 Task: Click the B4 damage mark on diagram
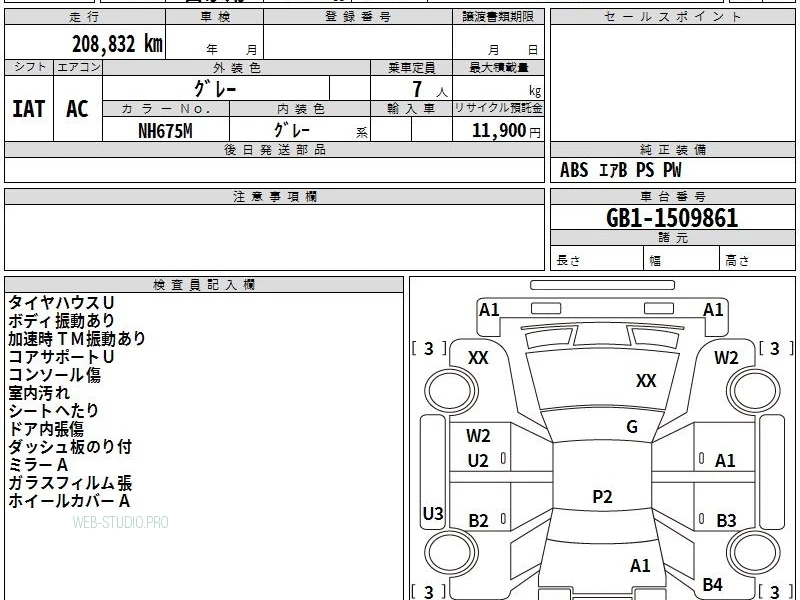click(712, 584)
